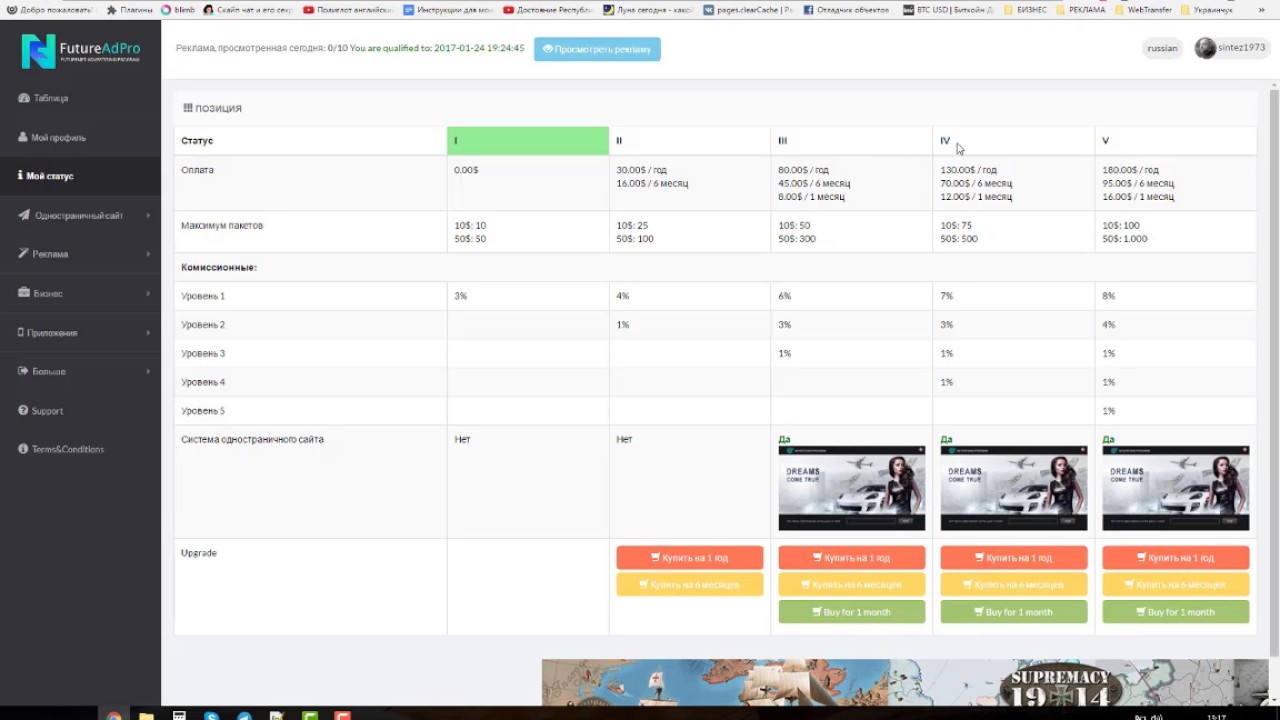Open Telegram from the taskbar
The image size is (1280, 720).
tap(244, 716)
